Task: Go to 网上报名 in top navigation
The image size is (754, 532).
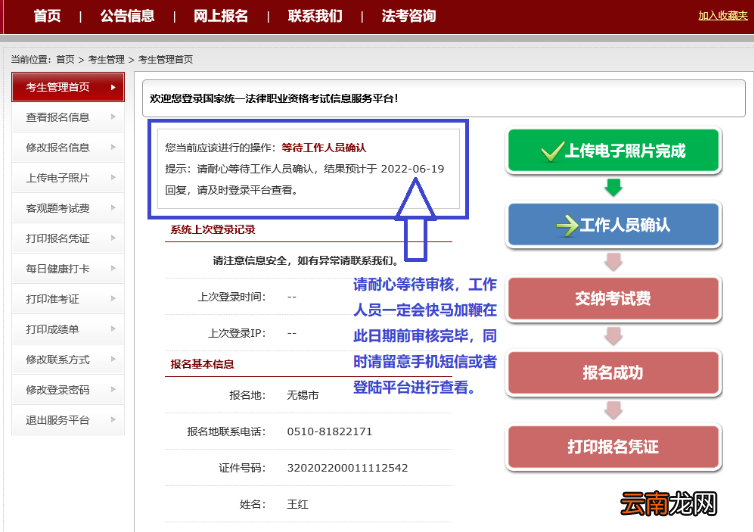Action: 221,16
